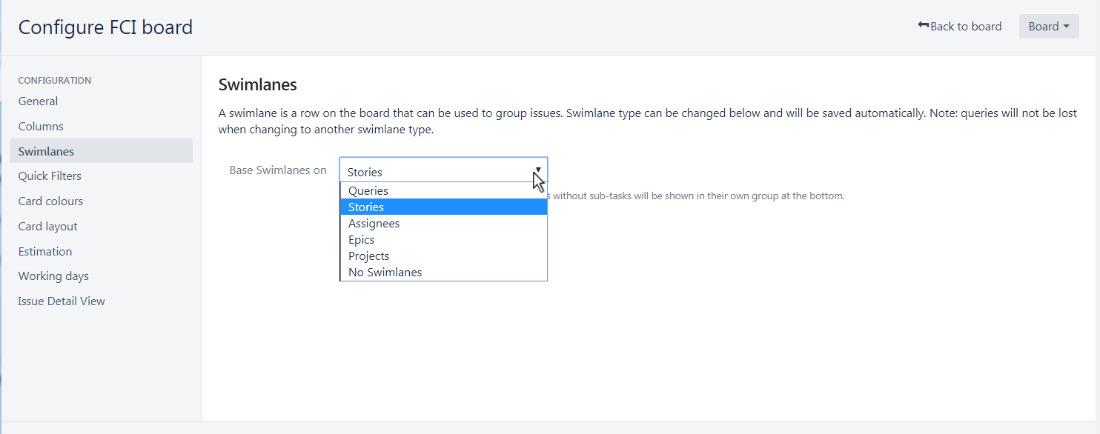Select Queries from the swimlane list
This screenshot has width=1100, height=434.
click(443, 190)
